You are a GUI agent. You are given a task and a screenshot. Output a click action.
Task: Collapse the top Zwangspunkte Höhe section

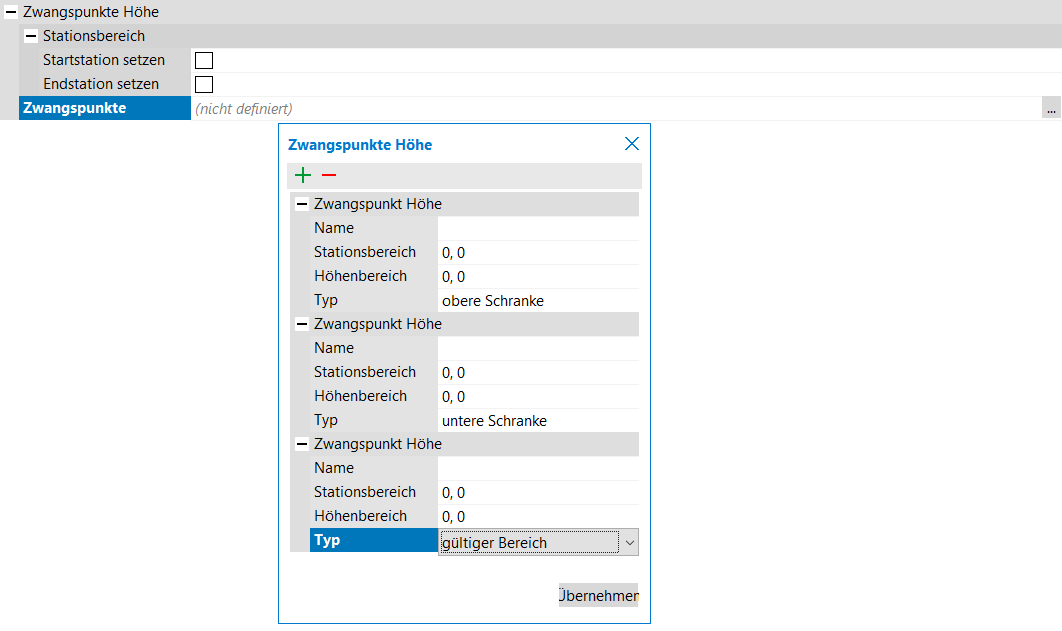click(11, 12)
